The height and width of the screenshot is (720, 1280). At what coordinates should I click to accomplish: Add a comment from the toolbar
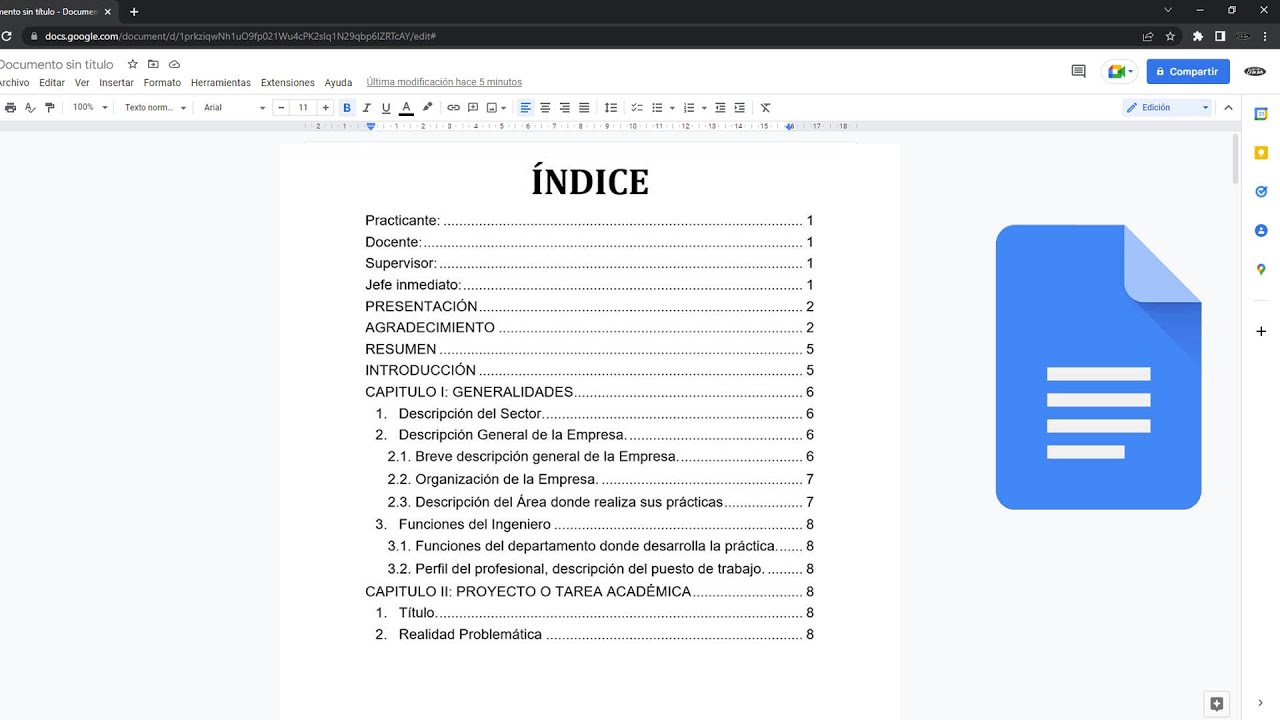coord(473,107)
